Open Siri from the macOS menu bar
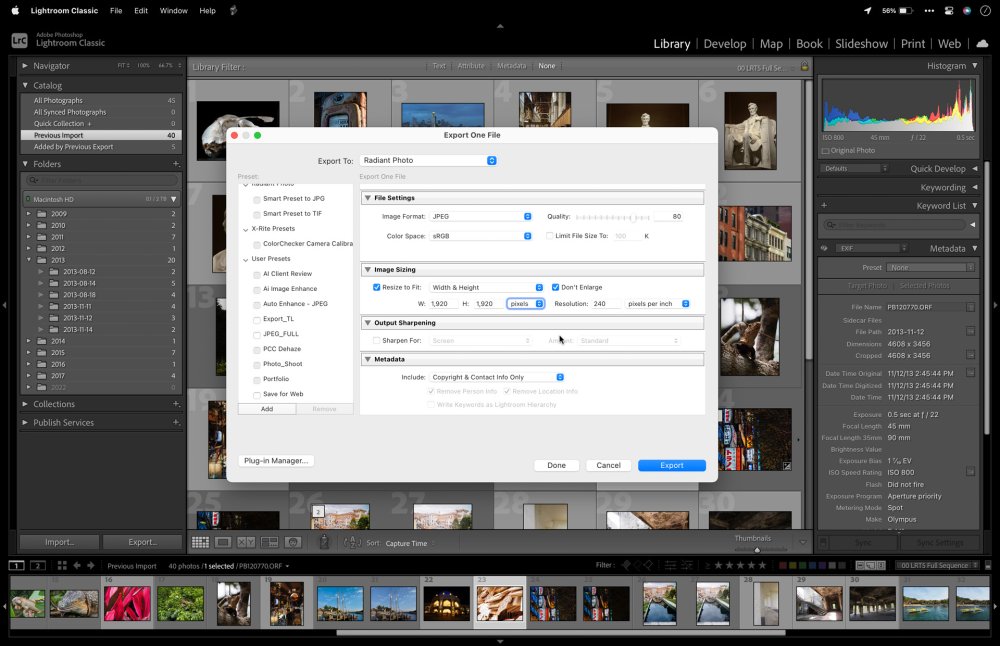This screenshot has height=646, width=1000. click(966, 10)
